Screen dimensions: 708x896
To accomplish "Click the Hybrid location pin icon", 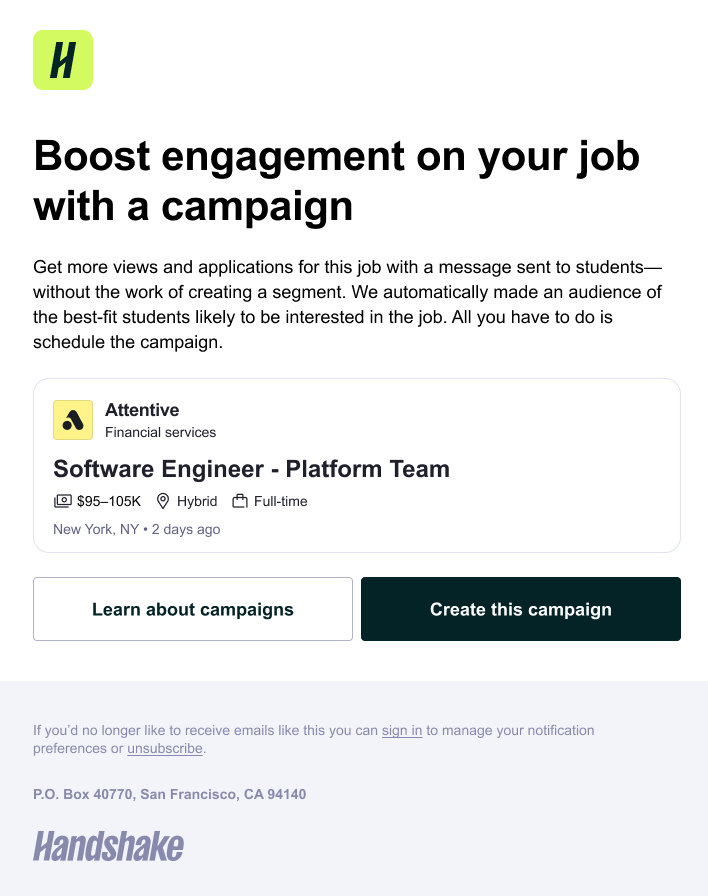I will (163, 501).
